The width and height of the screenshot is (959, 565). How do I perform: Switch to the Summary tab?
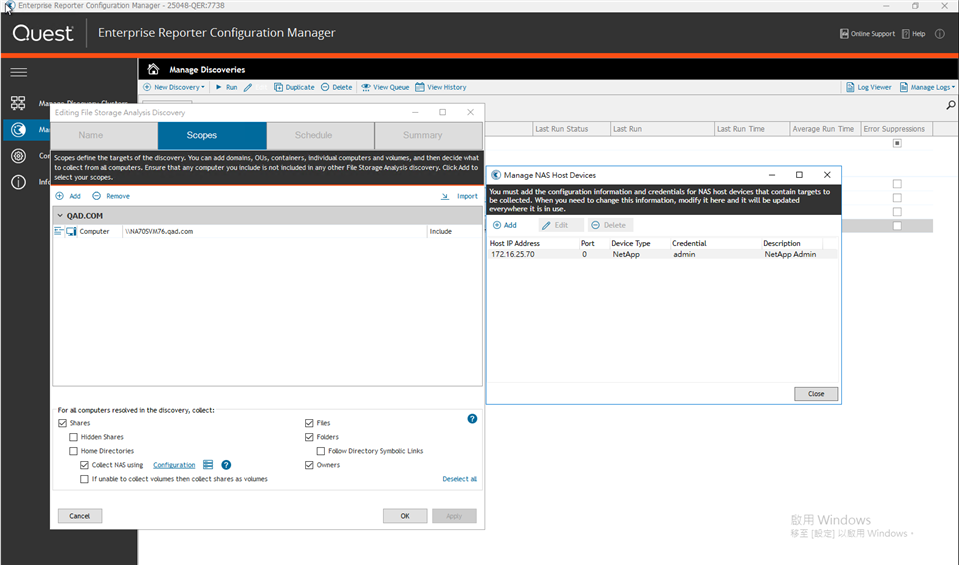(x=429, y=135)
